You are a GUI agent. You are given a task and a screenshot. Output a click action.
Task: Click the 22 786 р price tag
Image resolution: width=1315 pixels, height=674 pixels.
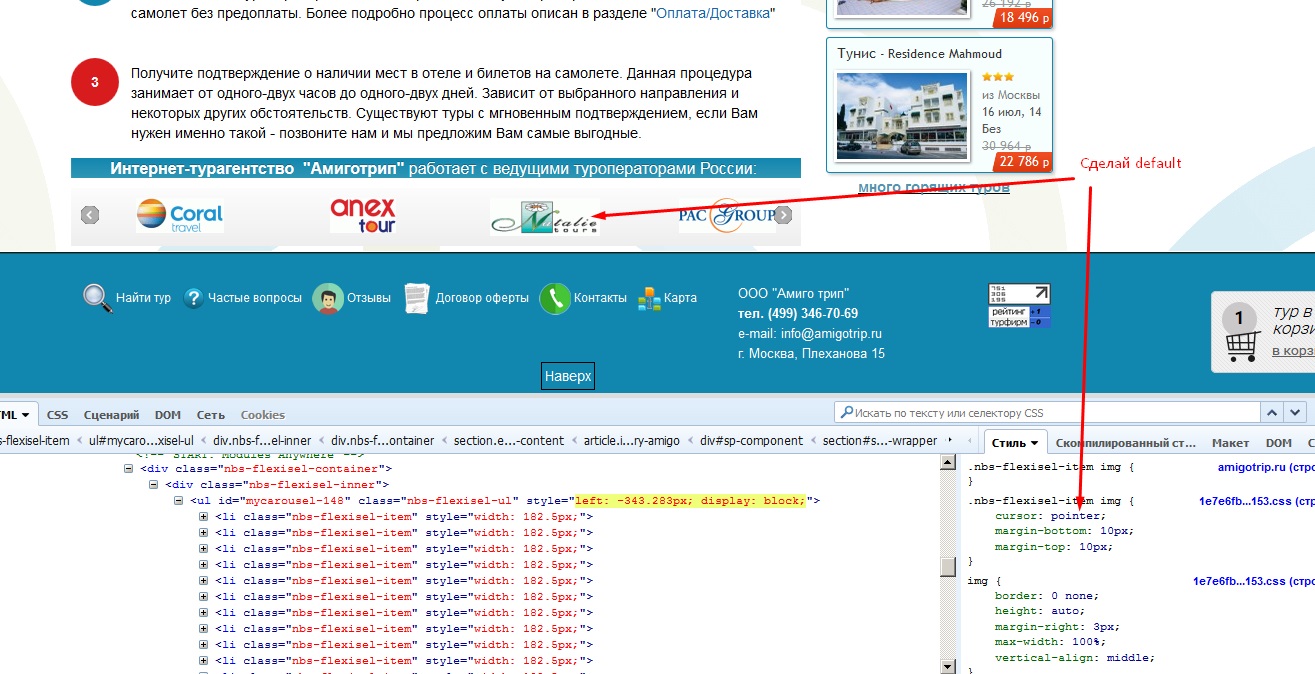(1022, 161)
